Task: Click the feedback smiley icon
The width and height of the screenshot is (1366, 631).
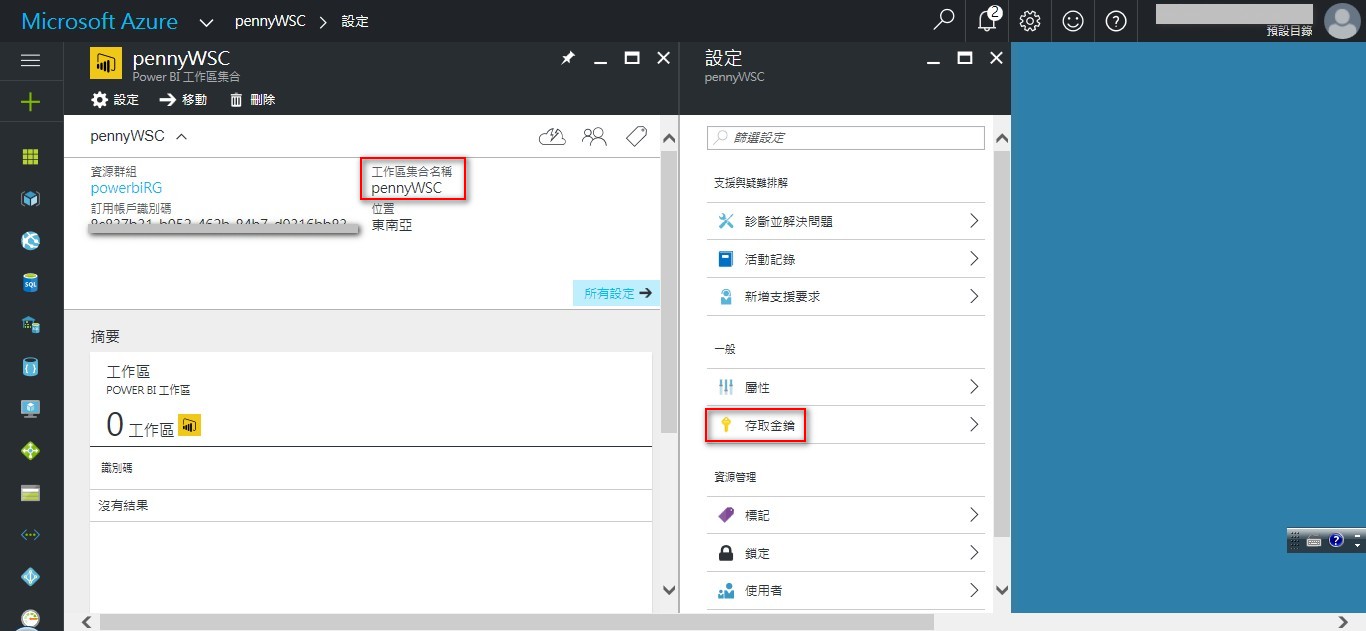Action: tap(1073, 21)
